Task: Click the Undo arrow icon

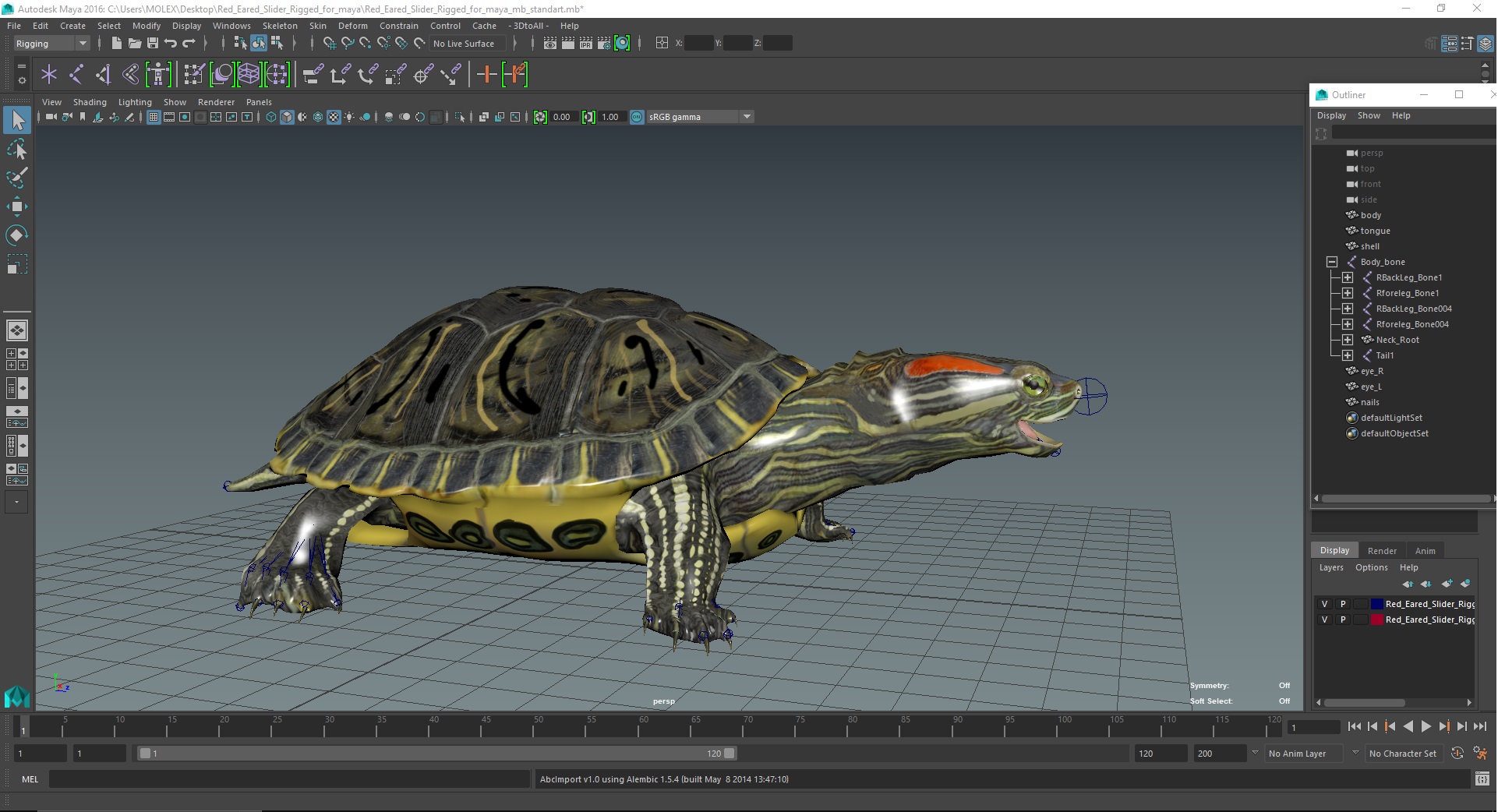Action: tap(171, 44)
